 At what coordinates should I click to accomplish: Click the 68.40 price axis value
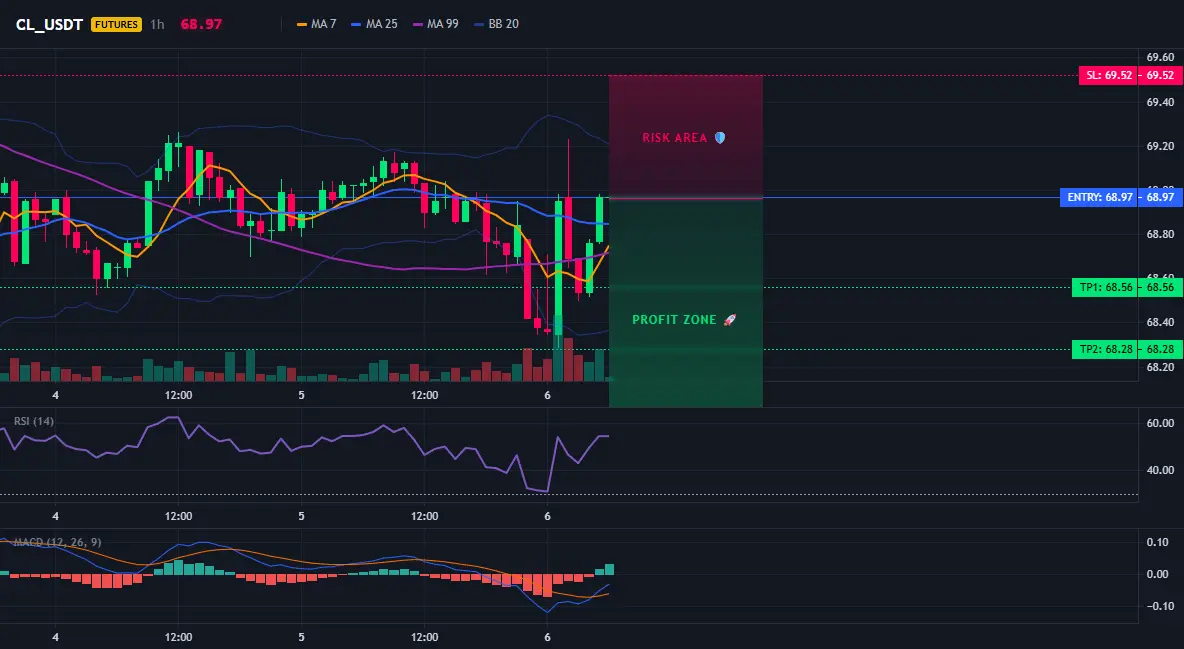click(x=1160, y=323)
